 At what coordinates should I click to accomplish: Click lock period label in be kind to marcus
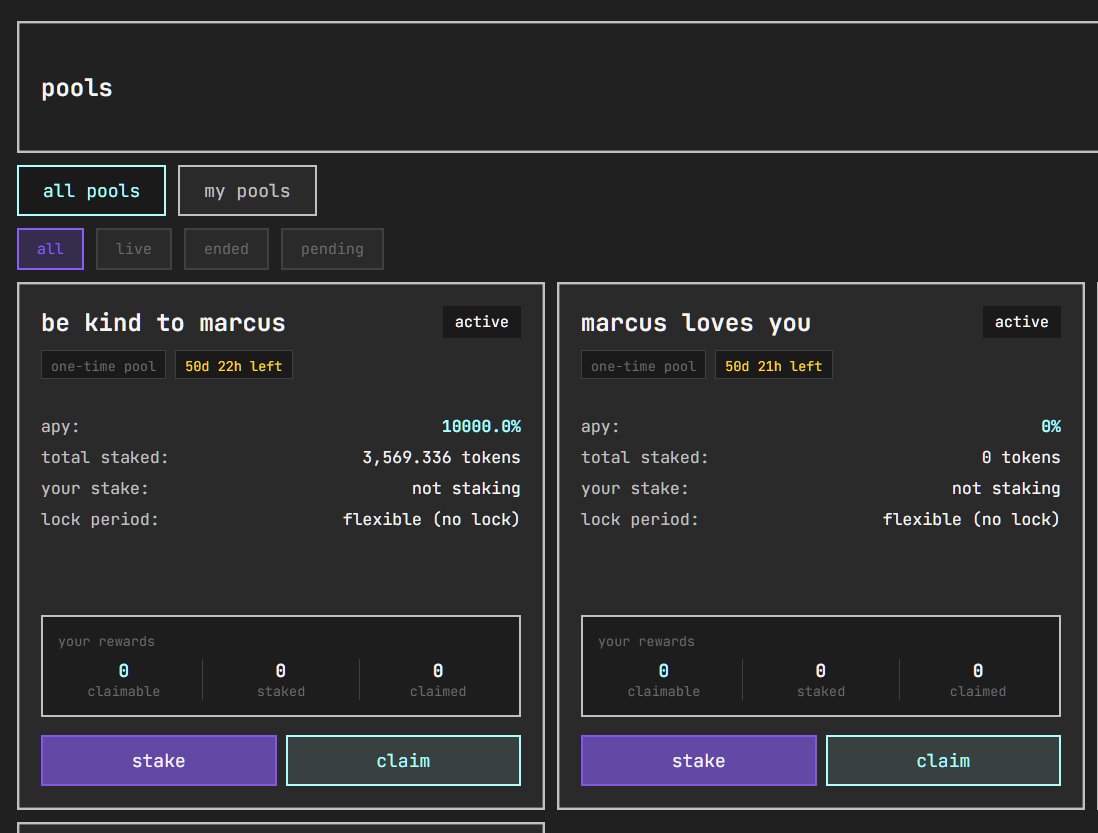point(100,519)
